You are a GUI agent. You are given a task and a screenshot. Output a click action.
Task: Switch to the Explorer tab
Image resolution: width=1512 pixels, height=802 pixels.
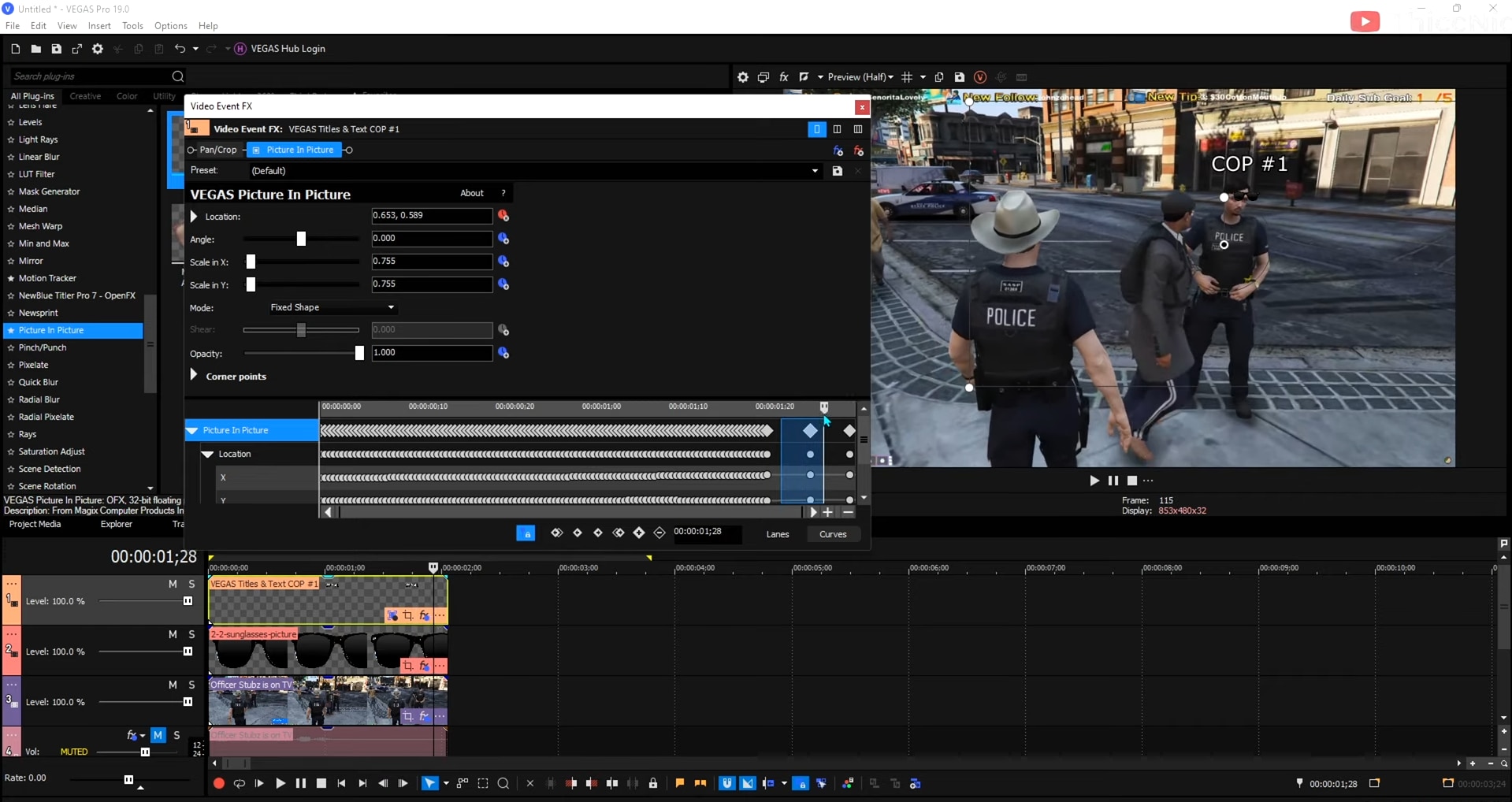(x=117, y=524)
